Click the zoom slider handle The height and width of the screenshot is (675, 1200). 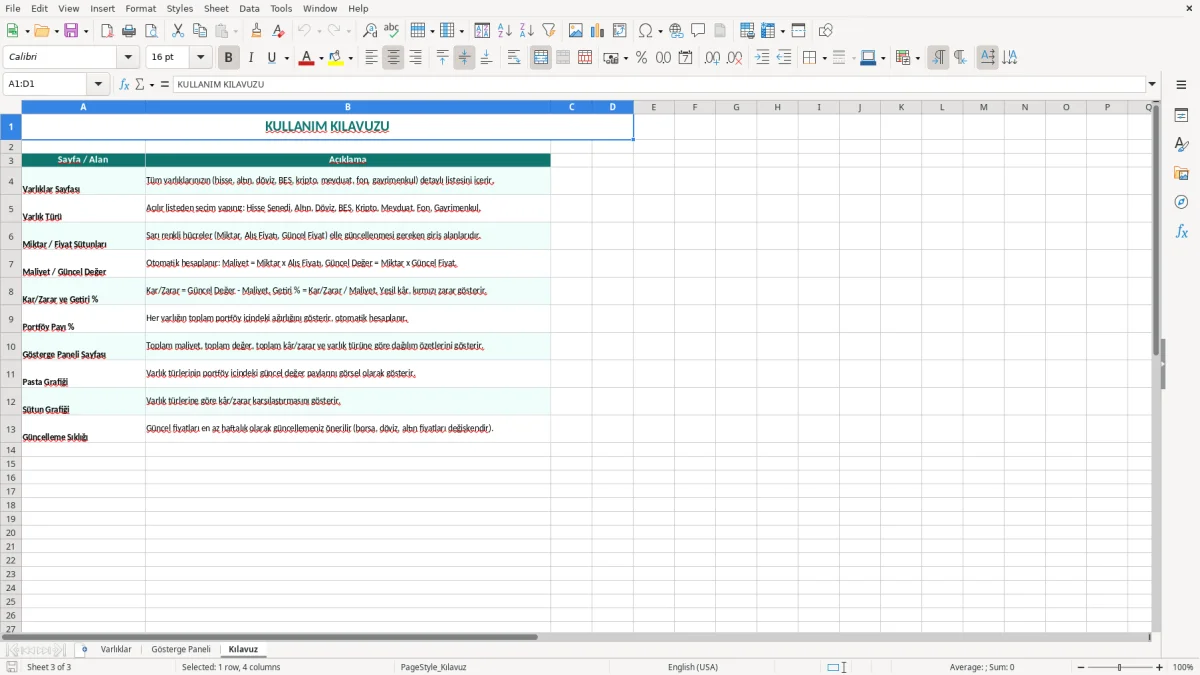pyautogui.click(x=1120, y=667)
